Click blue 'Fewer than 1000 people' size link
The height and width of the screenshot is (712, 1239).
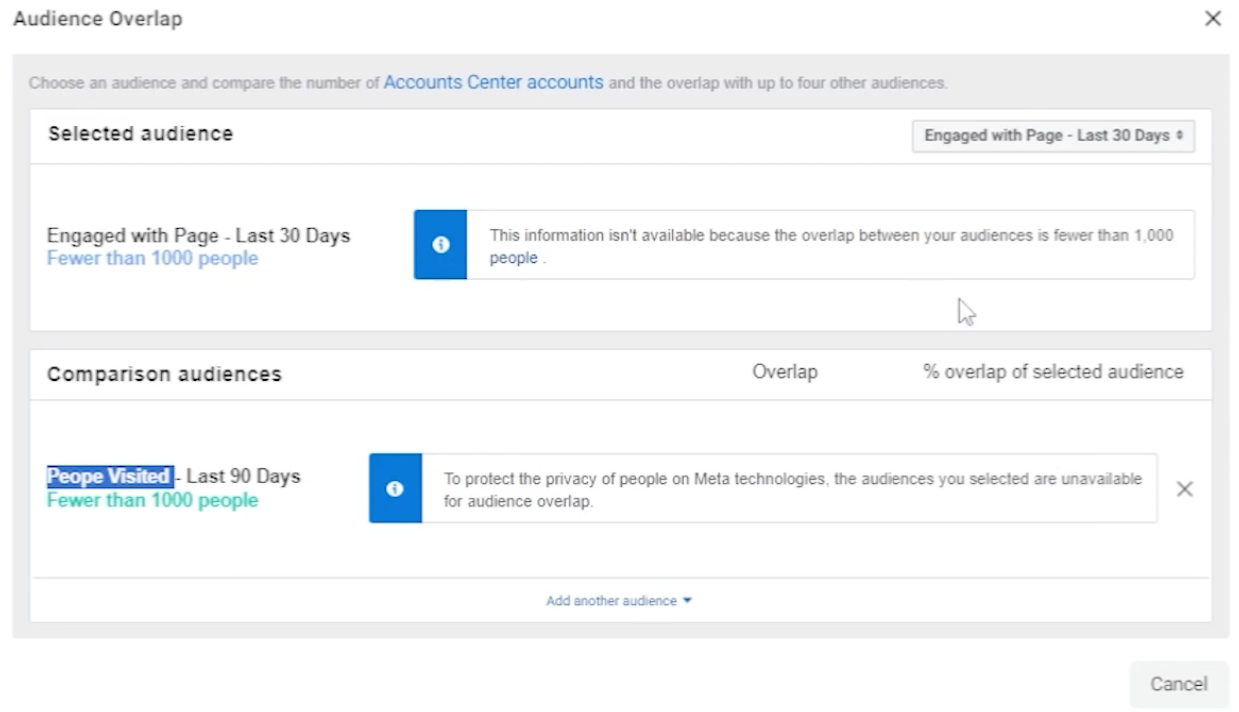(x=152, y=259)
